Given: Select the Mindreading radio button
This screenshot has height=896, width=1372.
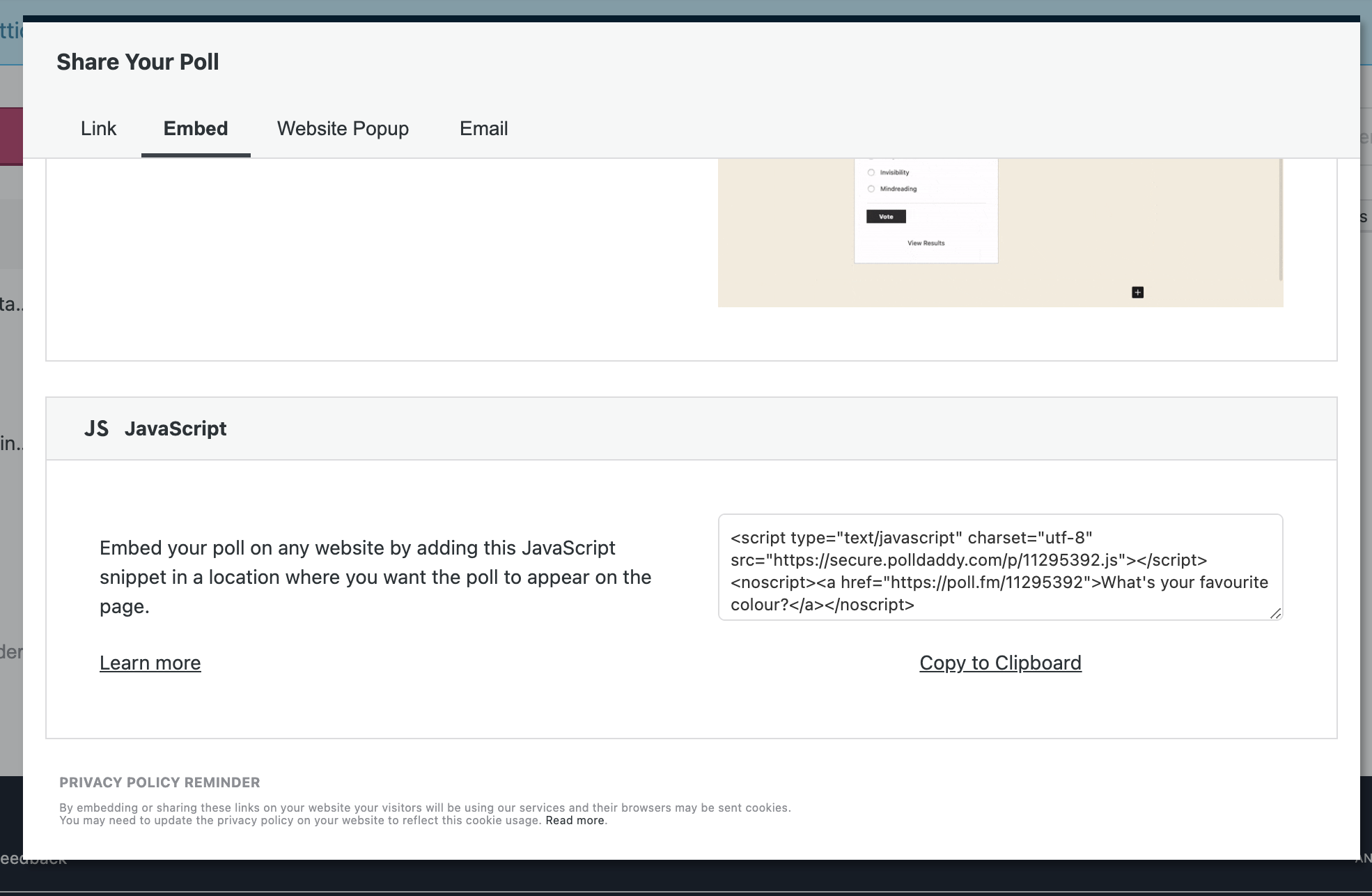Looking at the screenshot, I should coord(871,189).
